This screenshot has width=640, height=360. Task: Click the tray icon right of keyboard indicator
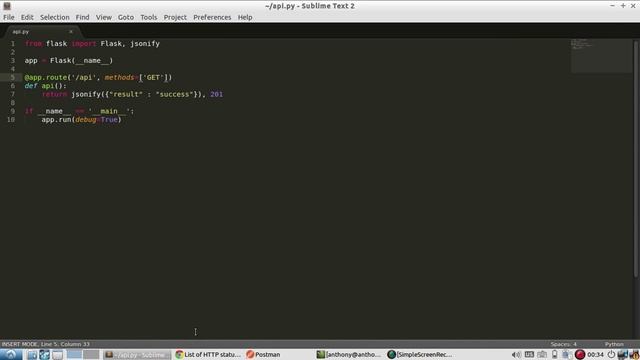pyautogui.click(x=542, y=355)
